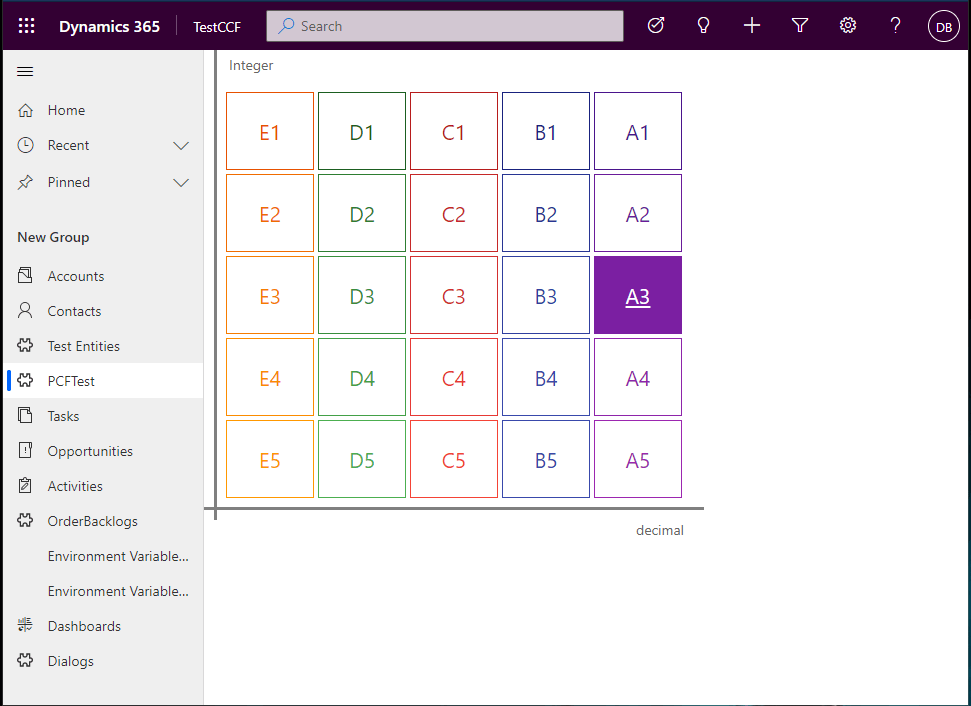971x706 pixels.
Task: Go to Home in the sidebar
Action: tap(66, 110)
